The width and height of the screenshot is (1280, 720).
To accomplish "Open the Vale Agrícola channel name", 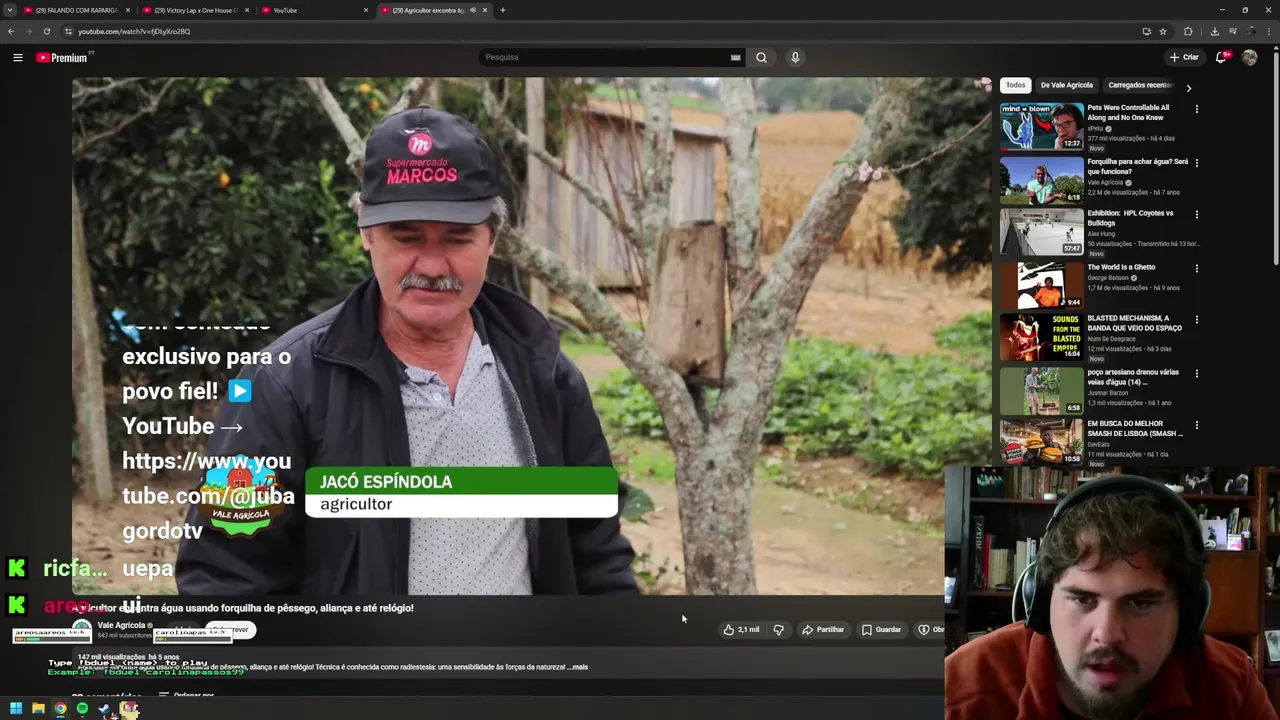I will pos(121,625).
